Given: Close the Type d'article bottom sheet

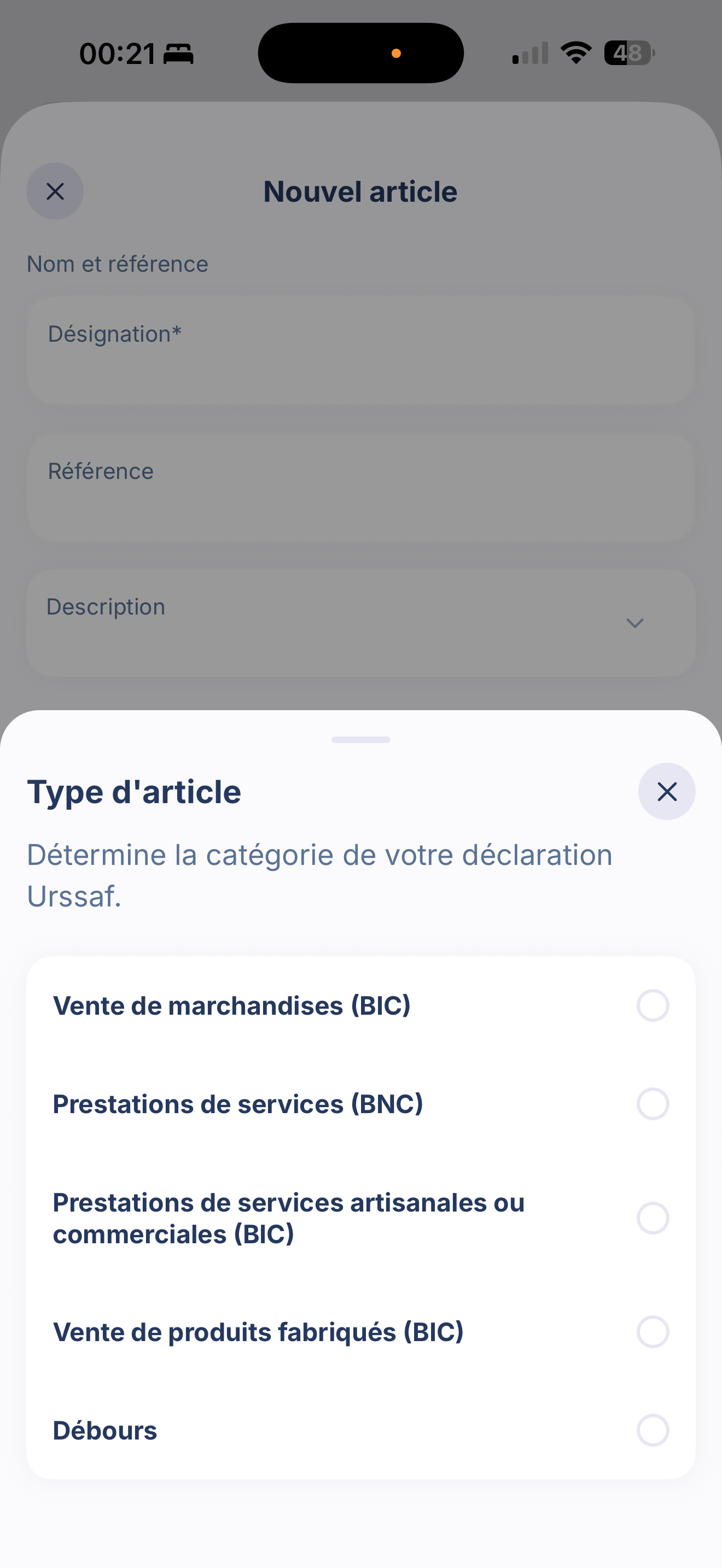Looking at the screenshot, I should point(667,791).
